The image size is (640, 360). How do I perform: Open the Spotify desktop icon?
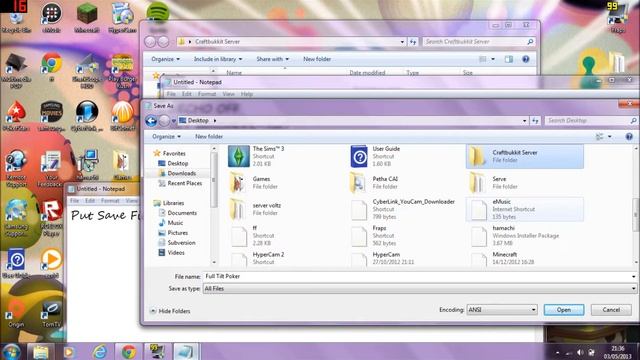(x=158, y=13)
